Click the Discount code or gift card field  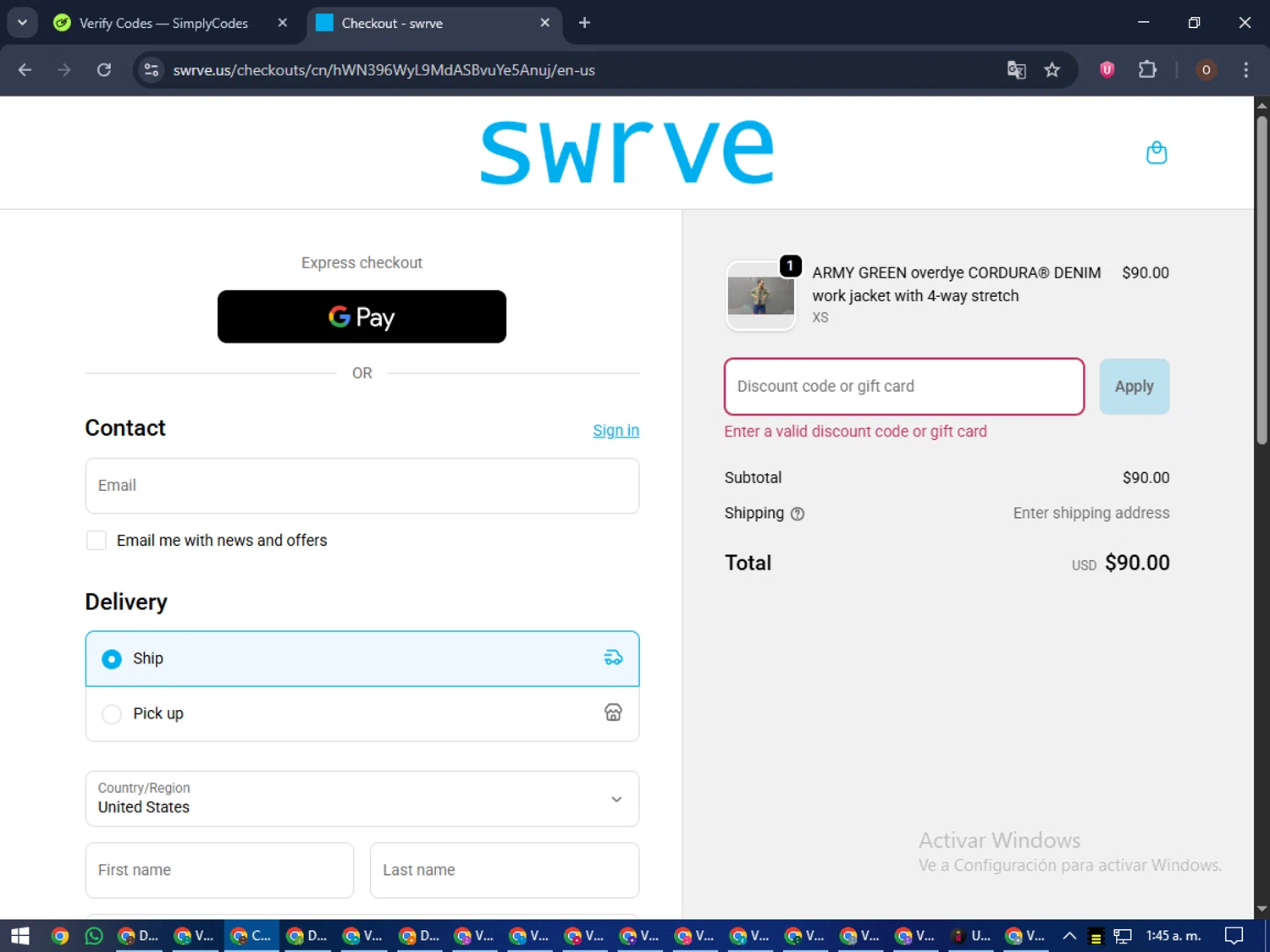coord(904,386)
